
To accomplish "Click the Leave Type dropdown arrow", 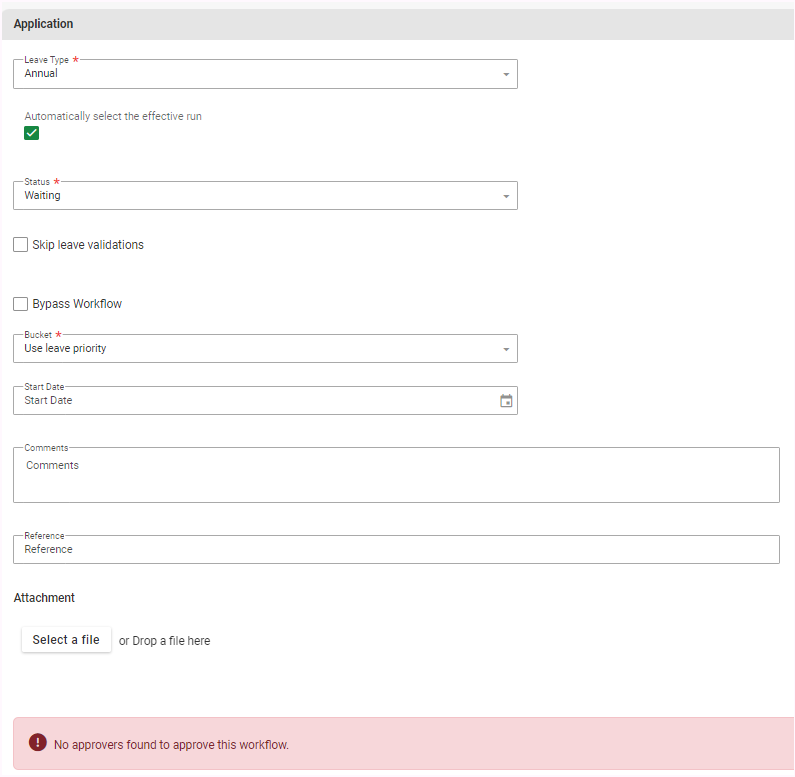I will click(506, 75).
